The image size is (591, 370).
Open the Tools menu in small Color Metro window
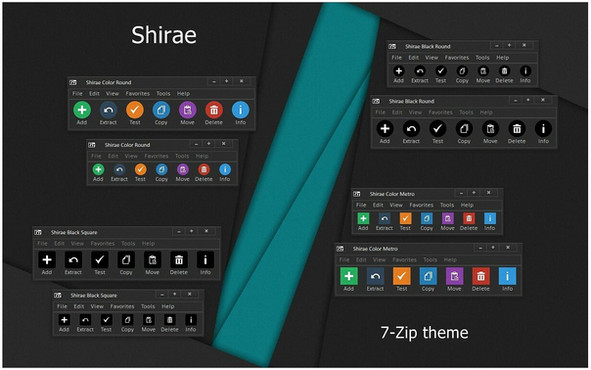click(447, 205)
